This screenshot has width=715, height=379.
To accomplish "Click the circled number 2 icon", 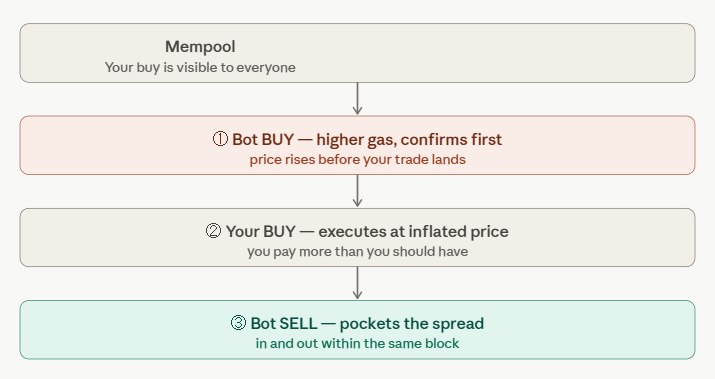I will coord(213,231).
